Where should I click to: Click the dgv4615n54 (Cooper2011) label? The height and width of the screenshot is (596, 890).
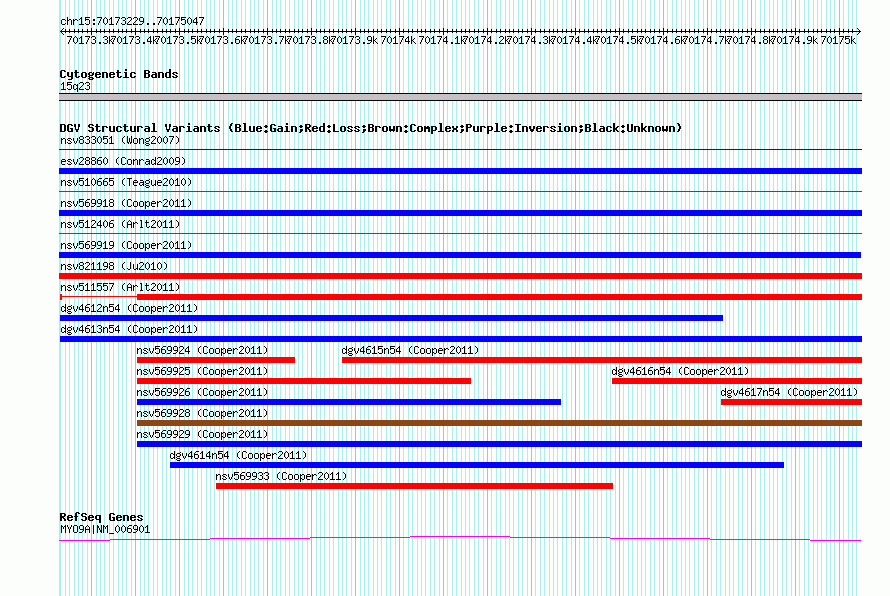coord(410,350)
